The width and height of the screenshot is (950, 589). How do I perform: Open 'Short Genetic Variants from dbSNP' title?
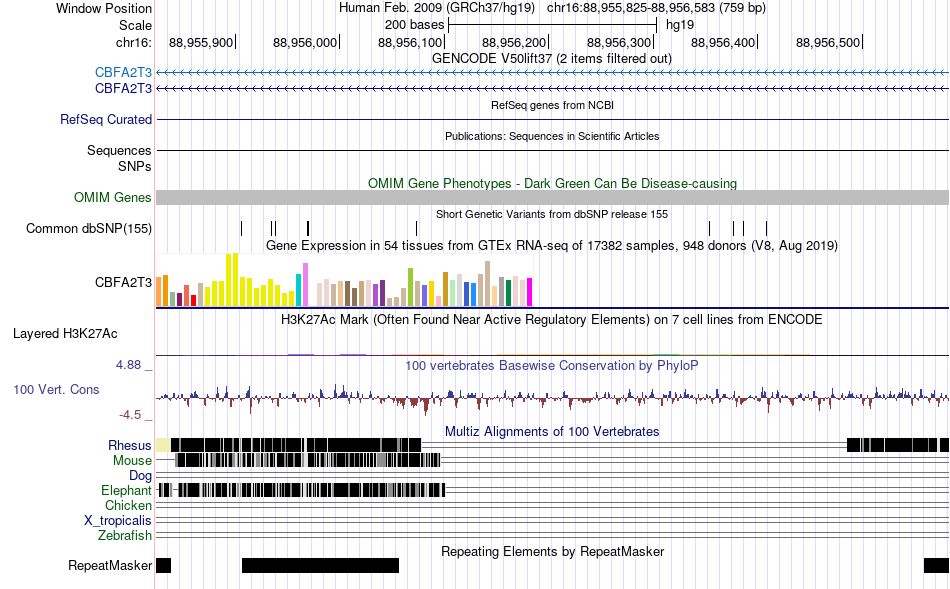552,214
